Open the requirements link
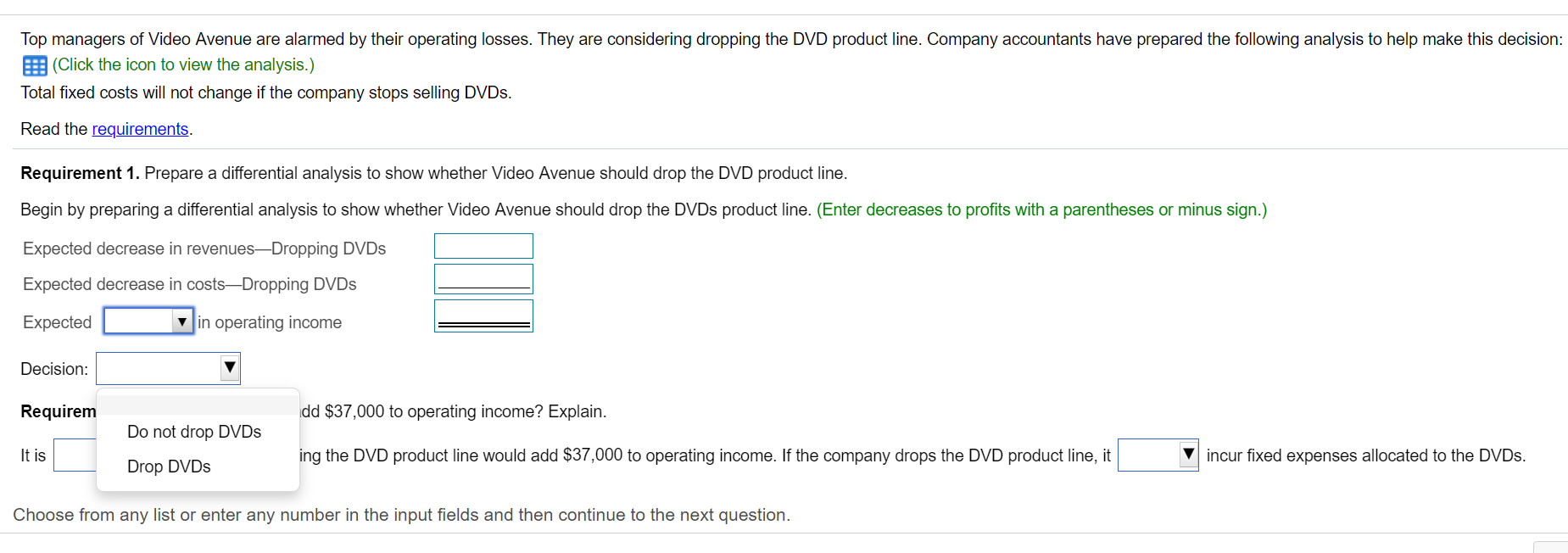This screenshot has height=553, width=1568. [x=140, y=128]
